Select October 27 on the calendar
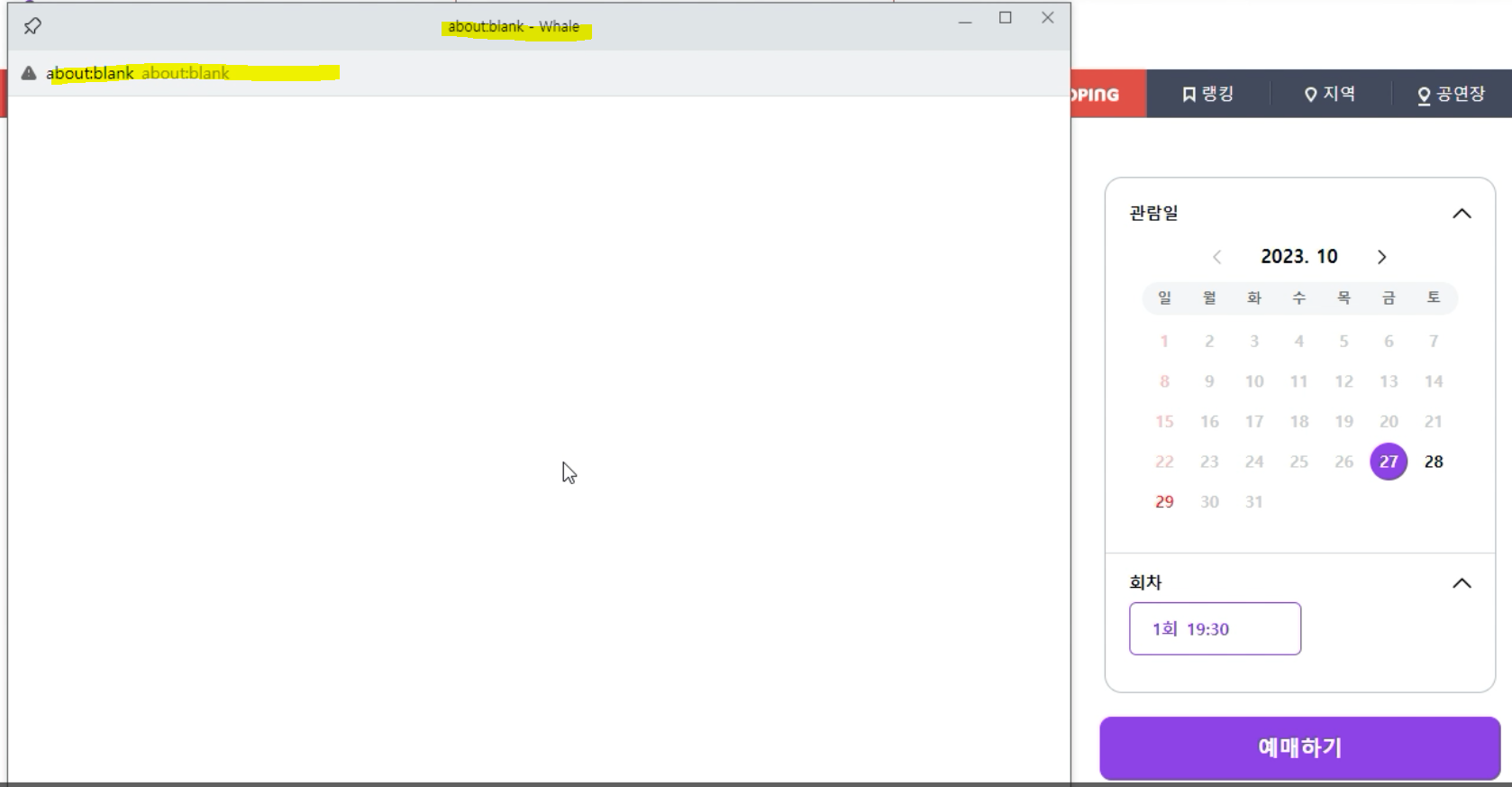1512x787 pixels. (x=1389, y=462)
